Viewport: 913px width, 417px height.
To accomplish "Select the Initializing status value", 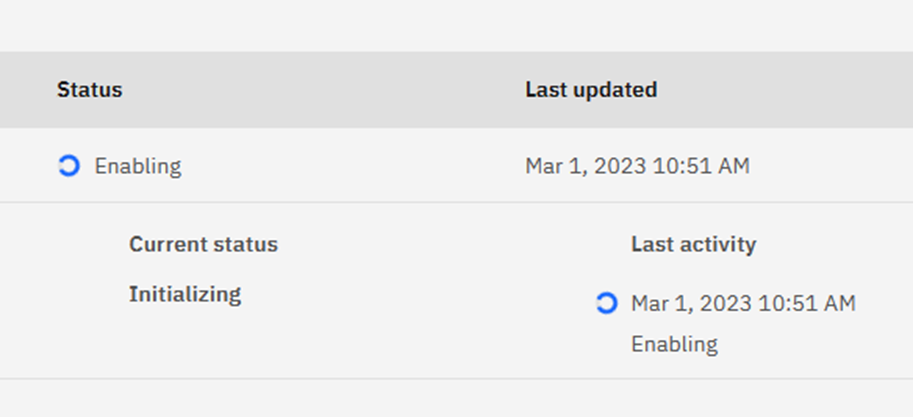I will (185, 294).
